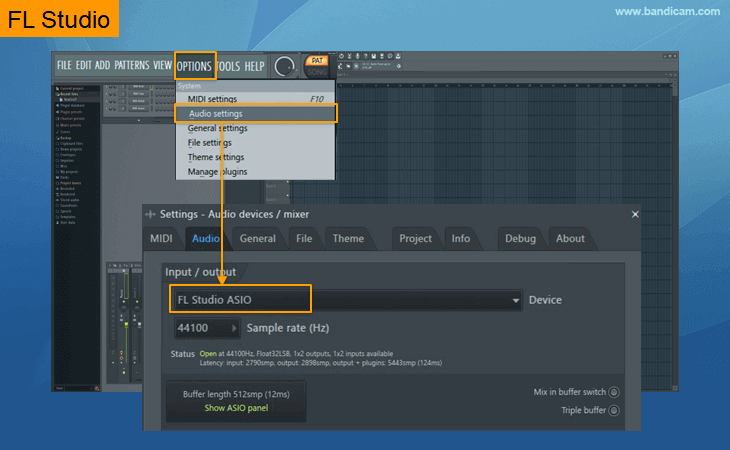
Task: Switch to the General tab in Settings
Action: point(257,238)
